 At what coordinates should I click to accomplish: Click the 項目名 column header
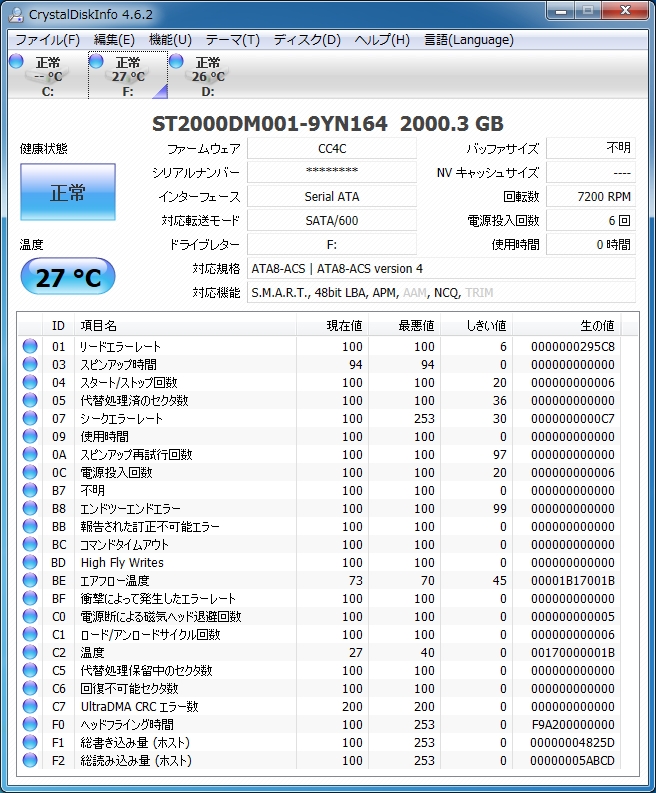(x=185, y=325)
